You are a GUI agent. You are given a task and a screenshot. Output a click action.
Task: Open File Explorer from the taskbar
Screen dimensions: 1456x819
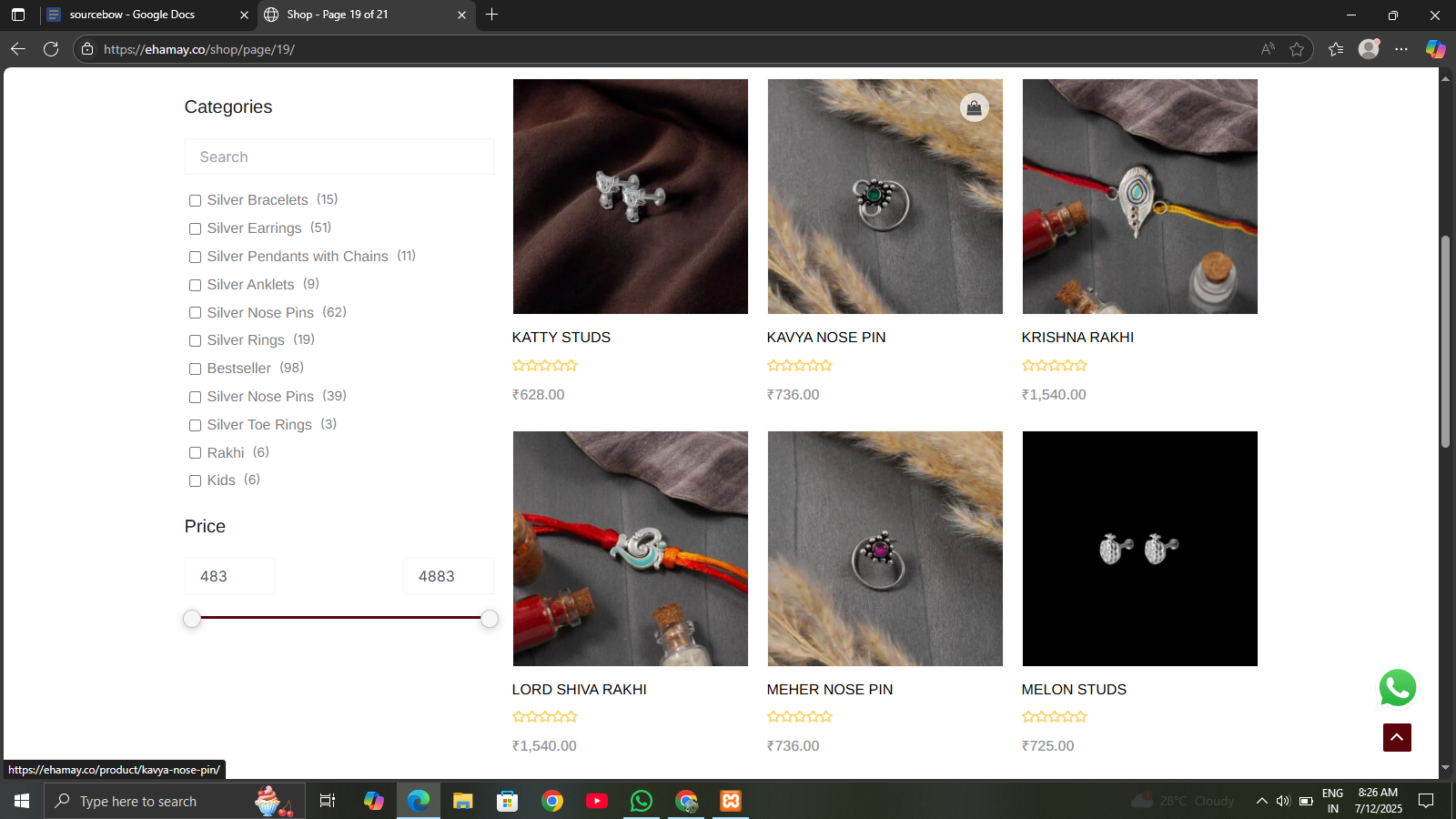[463, 801]
